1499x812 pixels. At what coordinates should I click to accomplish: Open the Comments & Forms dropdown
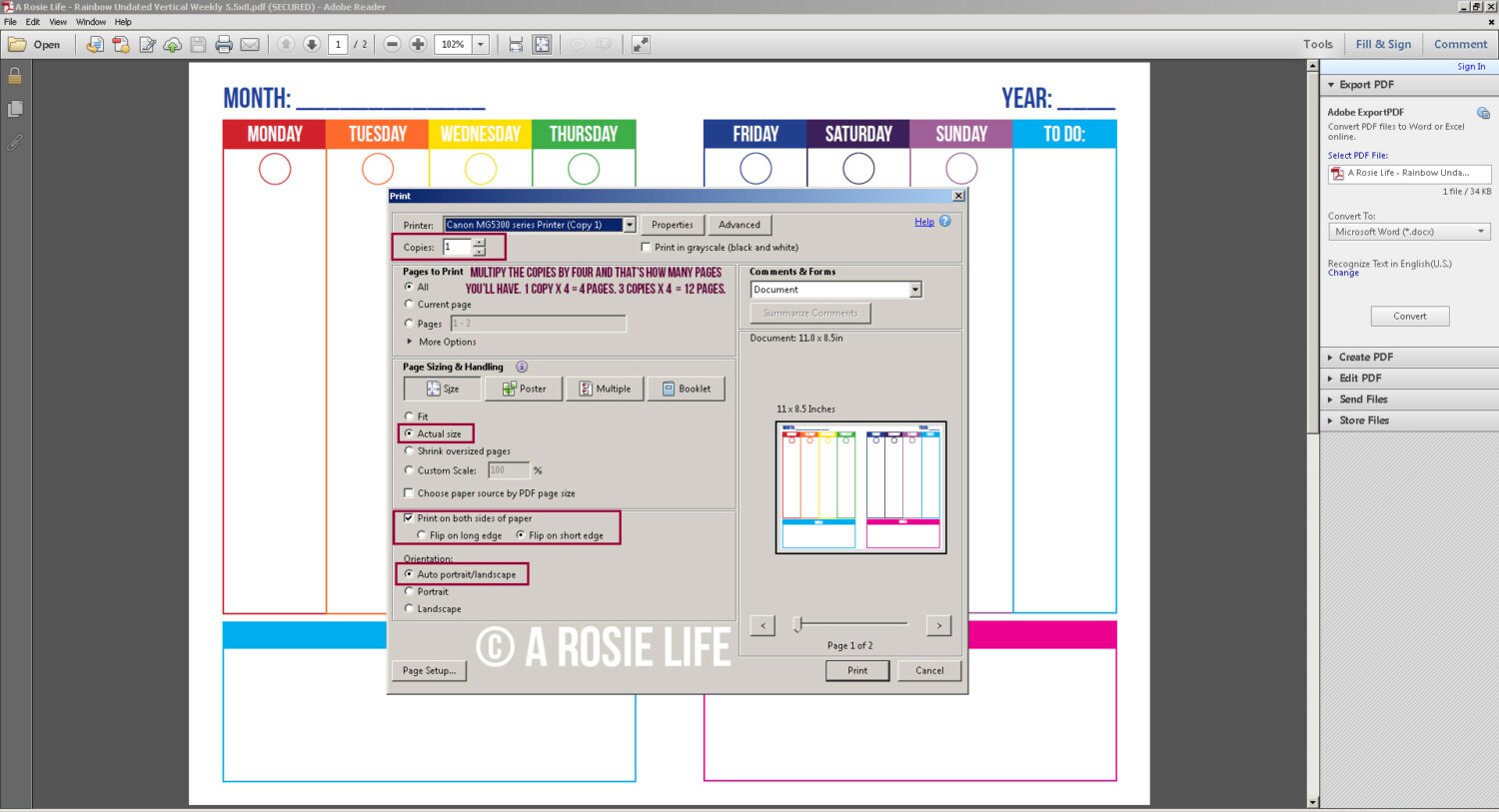[x=915, y=289]
